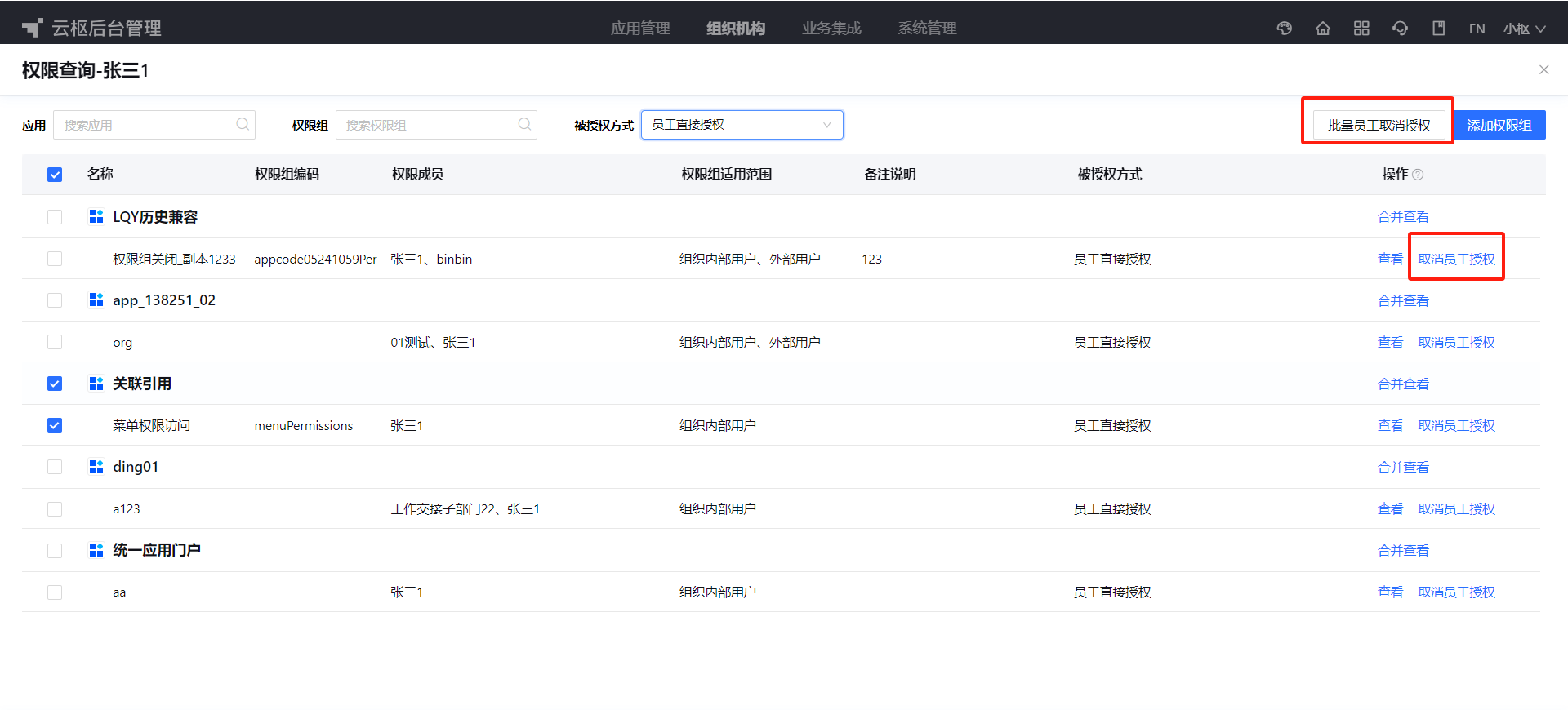The image size is (1568, 710).
Task: Click app icon beside app_138251_02
Action: click(x=96, y=300)
